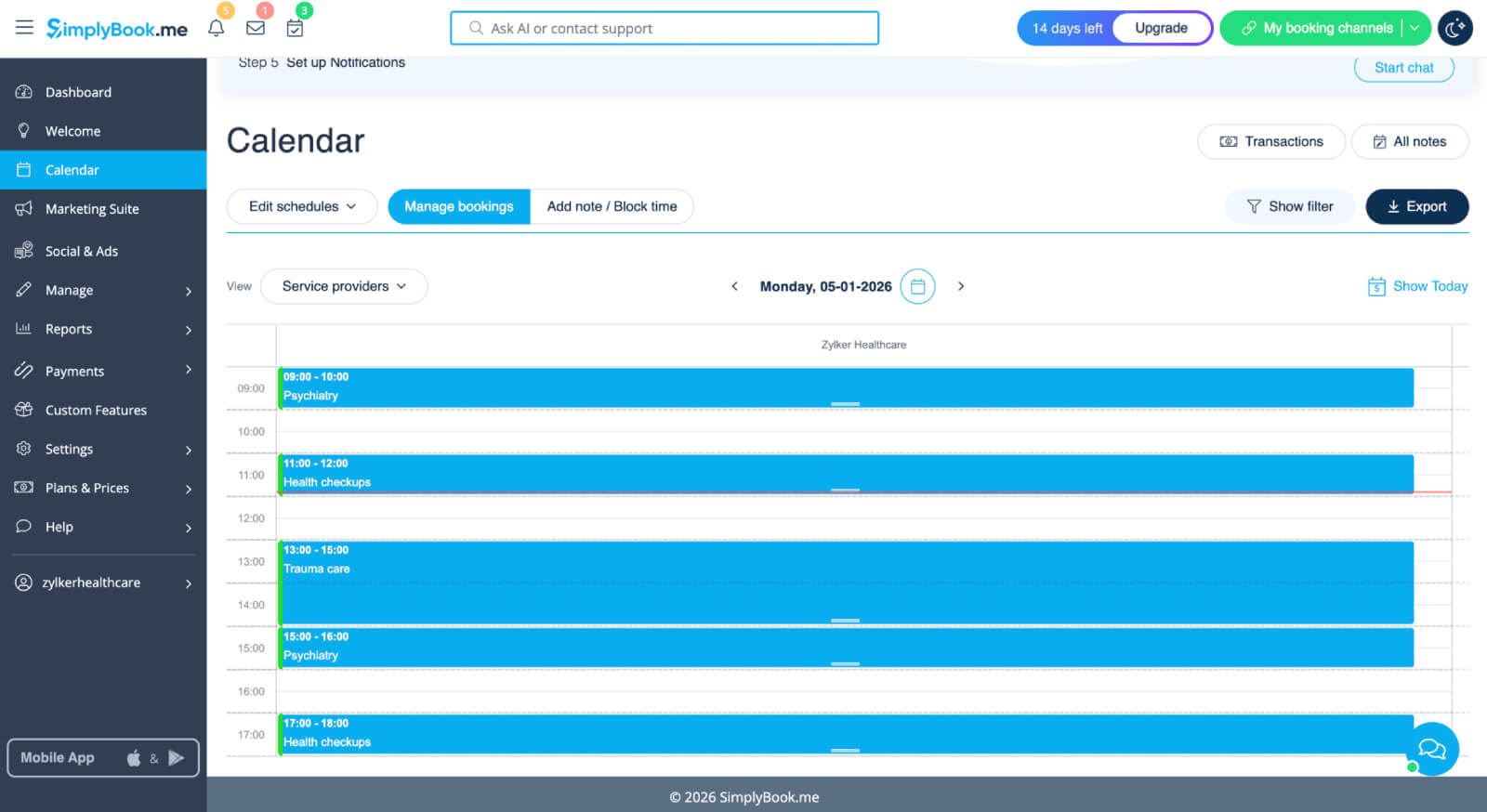Open the live chat bubble icon
Viewport: 1487px width, 812px height.
click(1432, 748)
